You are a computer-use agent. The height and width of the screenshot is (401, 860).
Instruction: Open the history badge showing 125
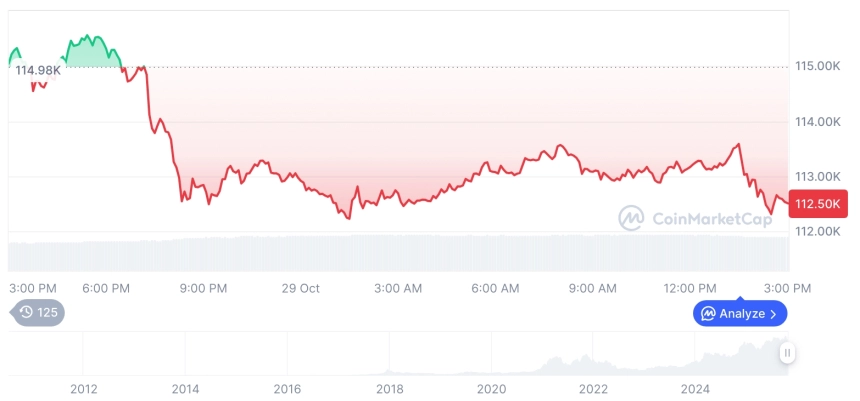point(37,313)
